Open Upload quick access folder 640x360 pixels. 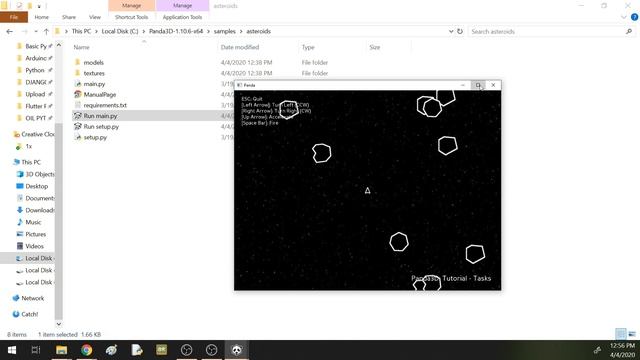[x=35, y=94]
